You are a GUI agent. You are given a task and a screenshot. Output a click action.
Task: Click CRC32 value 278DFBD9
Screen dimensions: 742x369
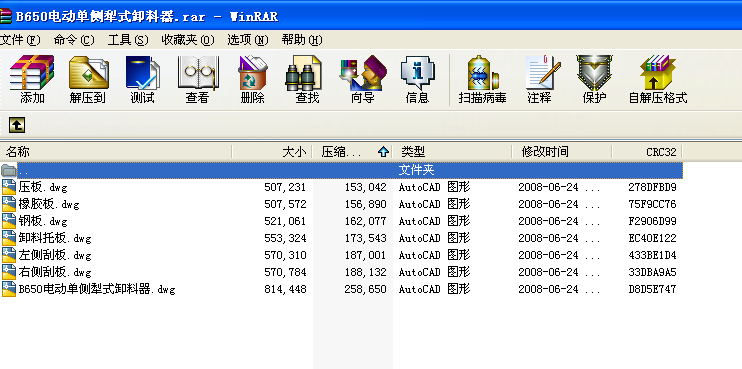[x=652, y=187]
